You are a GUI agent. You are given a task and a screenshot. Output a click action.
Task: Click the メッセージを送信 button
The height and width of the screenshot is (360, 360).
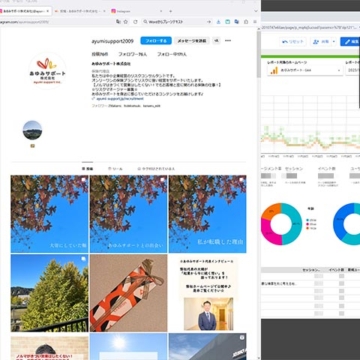pos(192,41)
